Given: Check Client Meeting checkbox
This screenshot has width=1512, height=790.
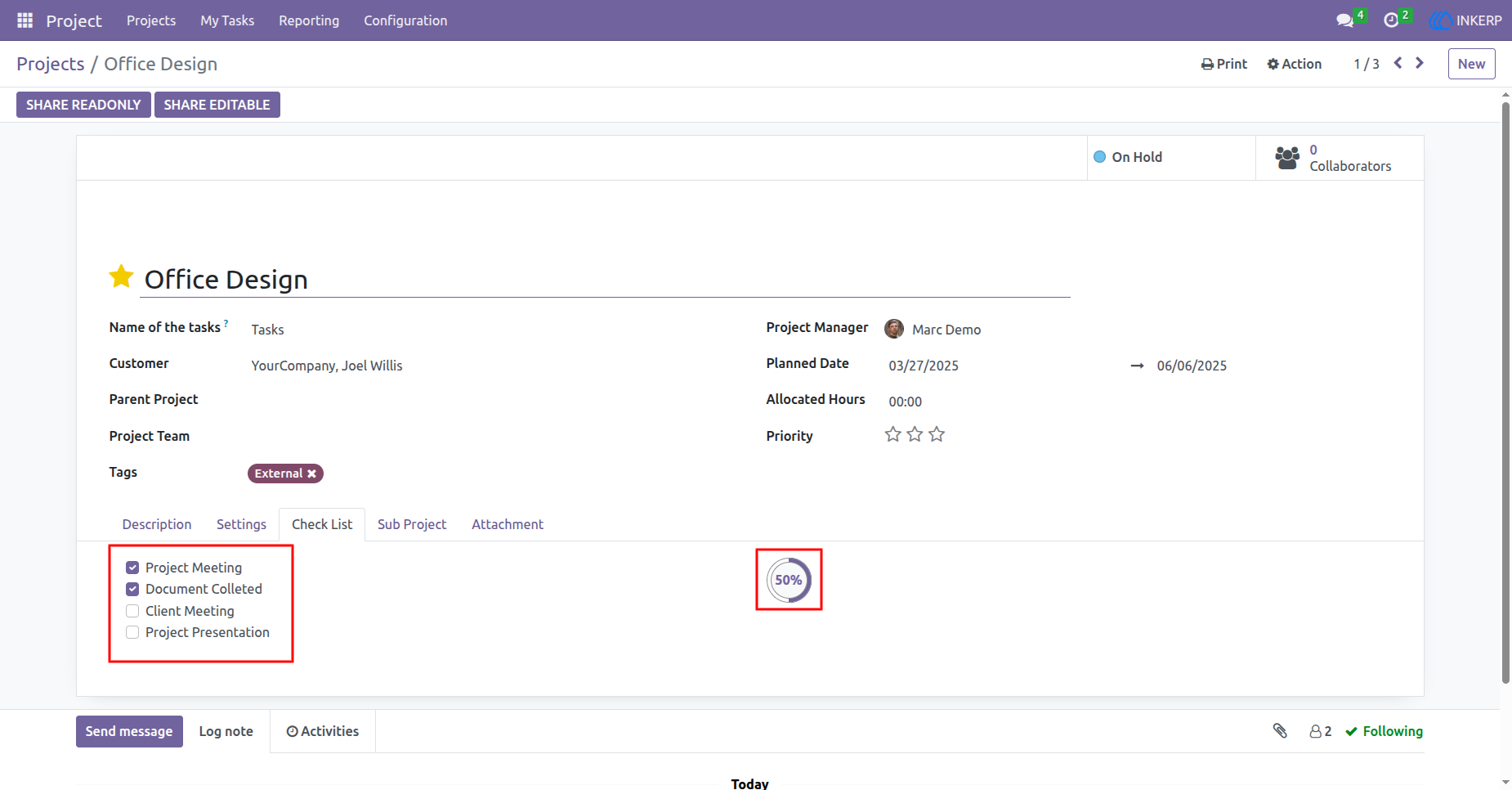Looking at the screenshot, I should pos(132,611).
